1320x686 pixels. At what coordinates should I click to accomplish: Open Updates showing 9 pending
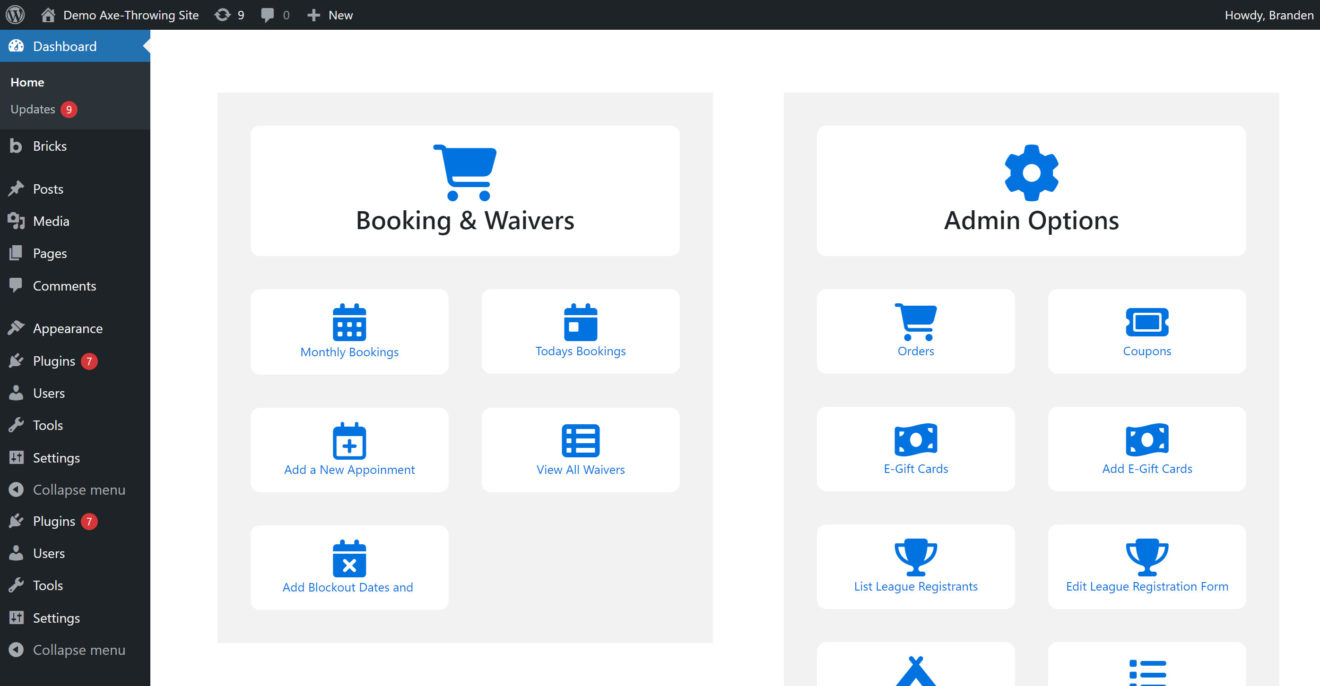35,109
